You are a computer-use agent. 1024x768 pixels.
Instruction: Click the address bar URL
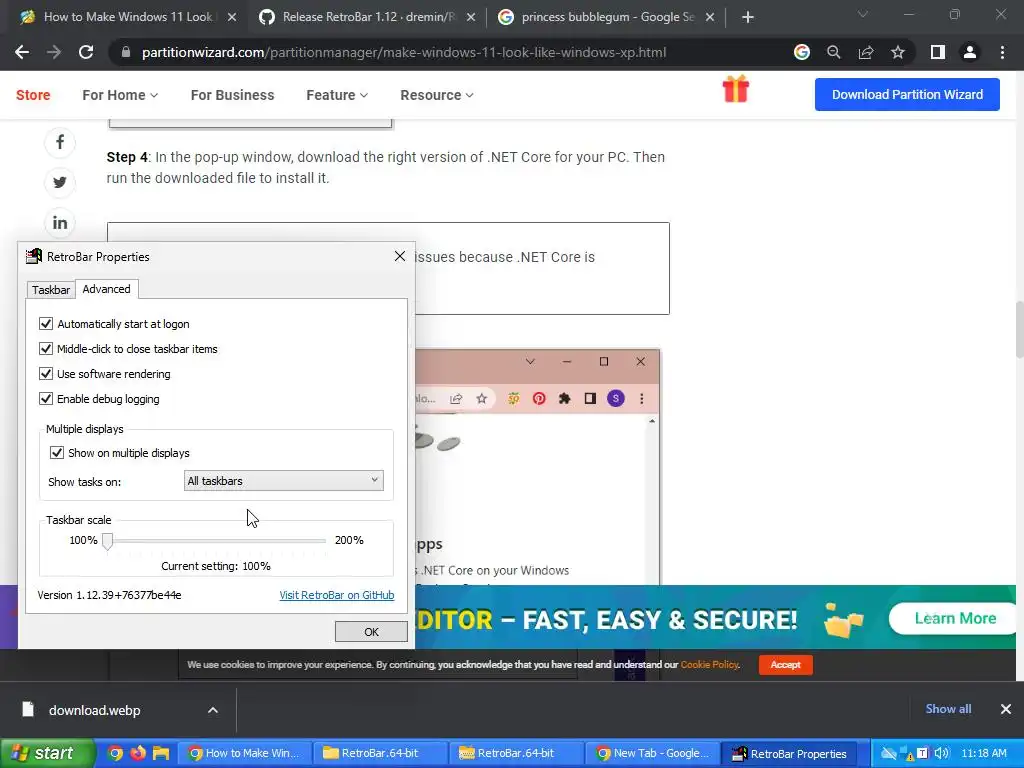(404, 52)
